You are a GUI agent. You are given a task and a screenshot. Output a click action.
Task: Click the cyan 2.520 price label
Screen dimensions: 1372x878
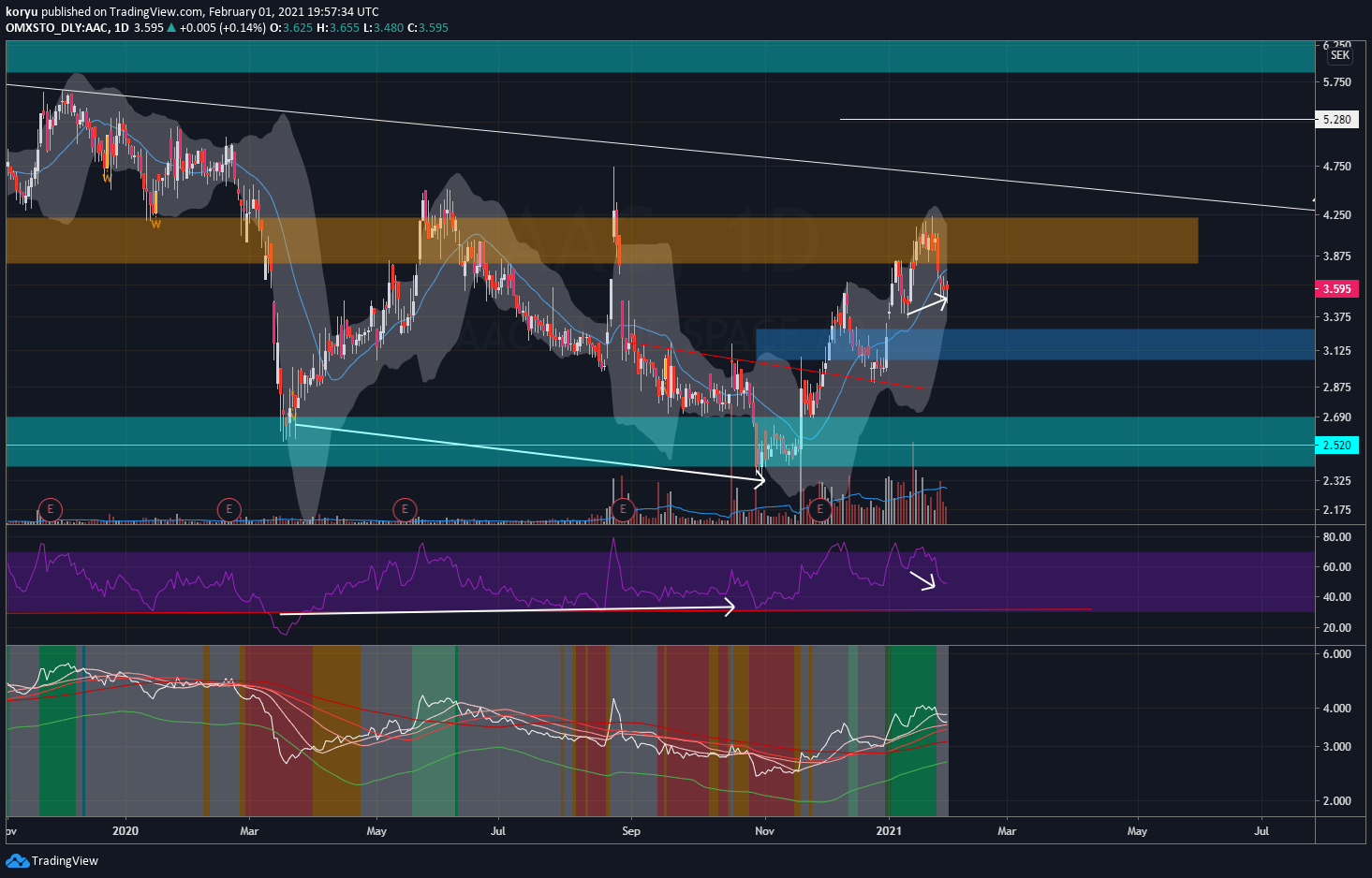click(x=1336, y=445)
